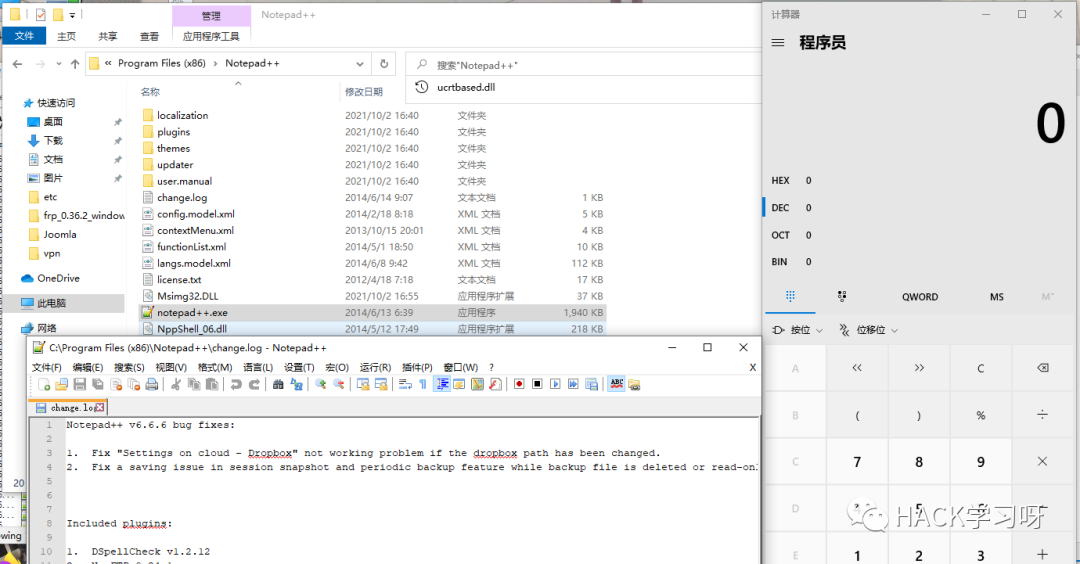Open Find using the binoculars icon
This screenshot has width=1080, height=564.
(x=278, y=384)
